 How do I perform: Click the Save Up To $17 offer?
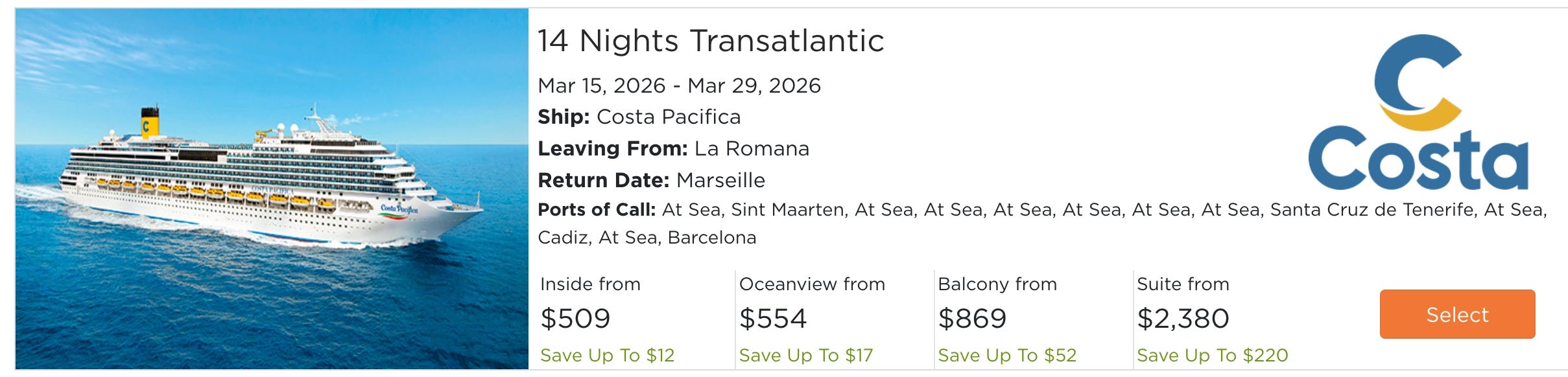point(806,356)
